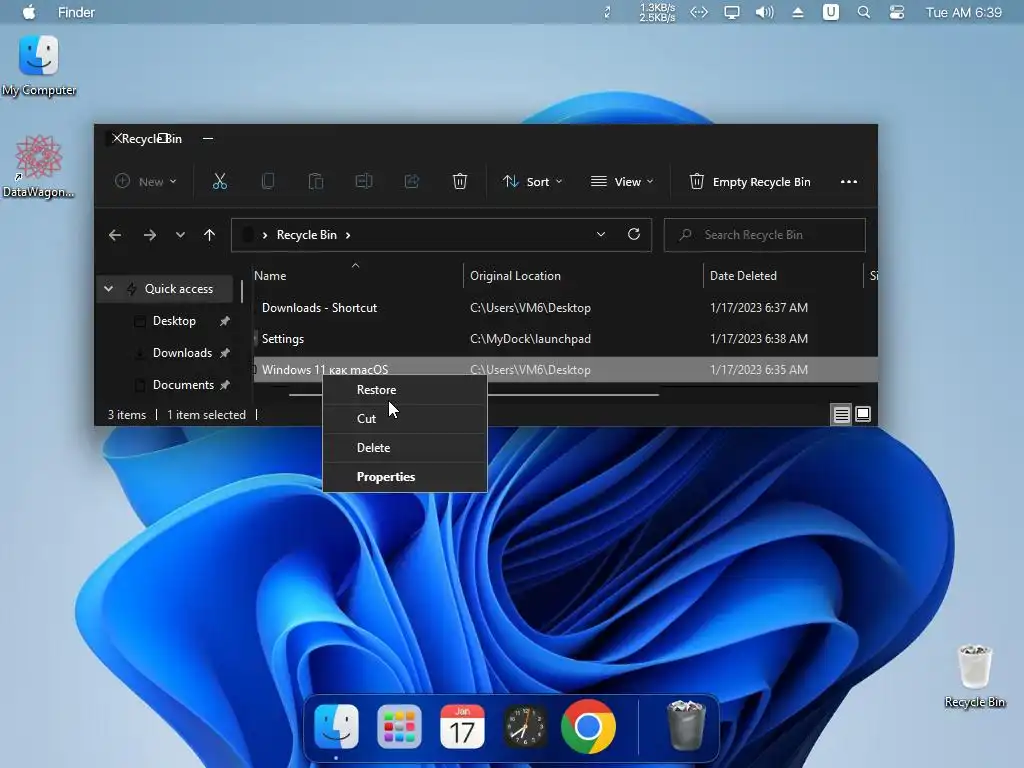Launch Google Chrome from the dock
The height and width of the screenshot is (768, 1024).
pos(588,726)
